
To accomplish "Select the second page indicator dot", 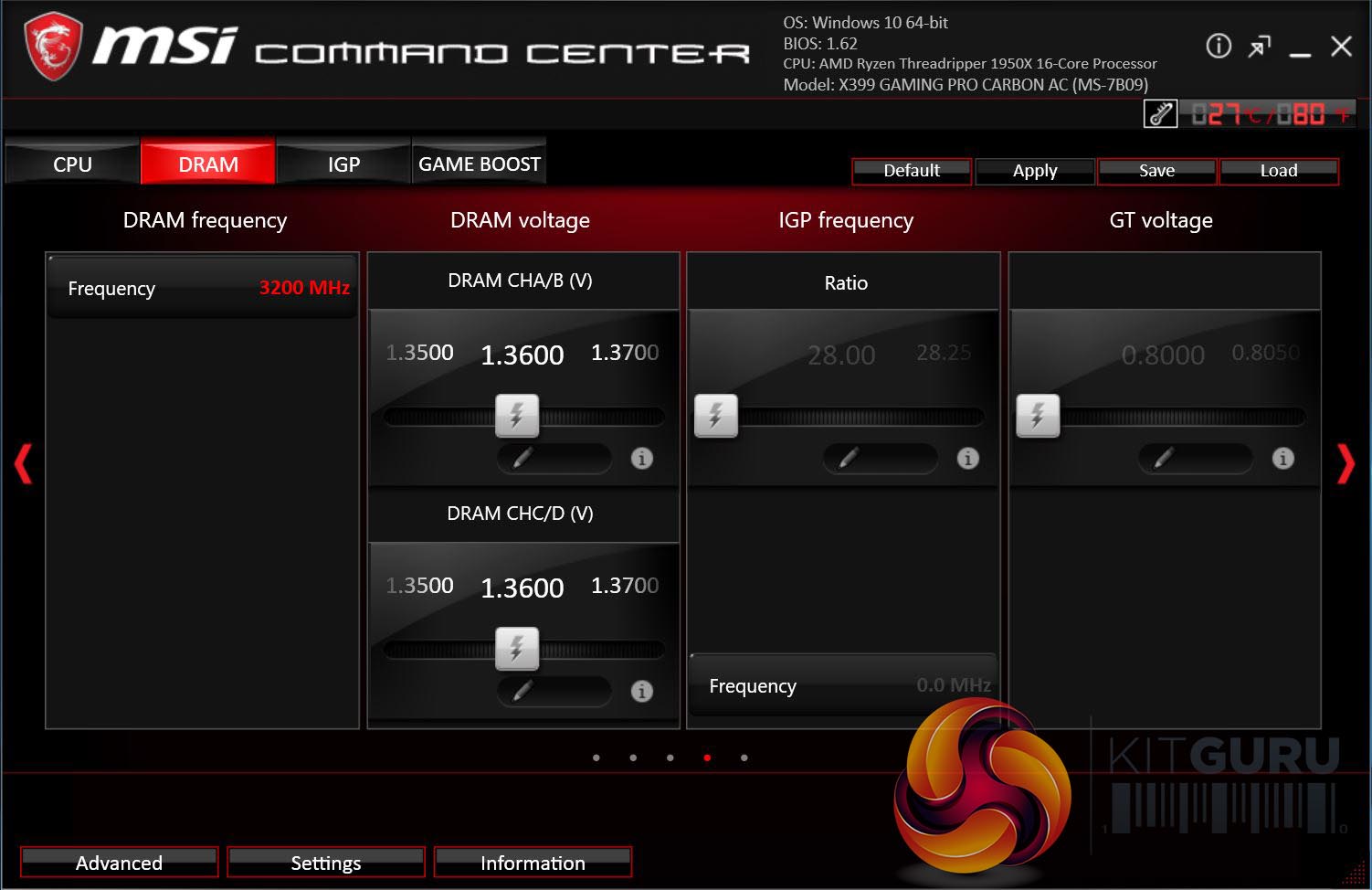I will click(x=633, y=758).
